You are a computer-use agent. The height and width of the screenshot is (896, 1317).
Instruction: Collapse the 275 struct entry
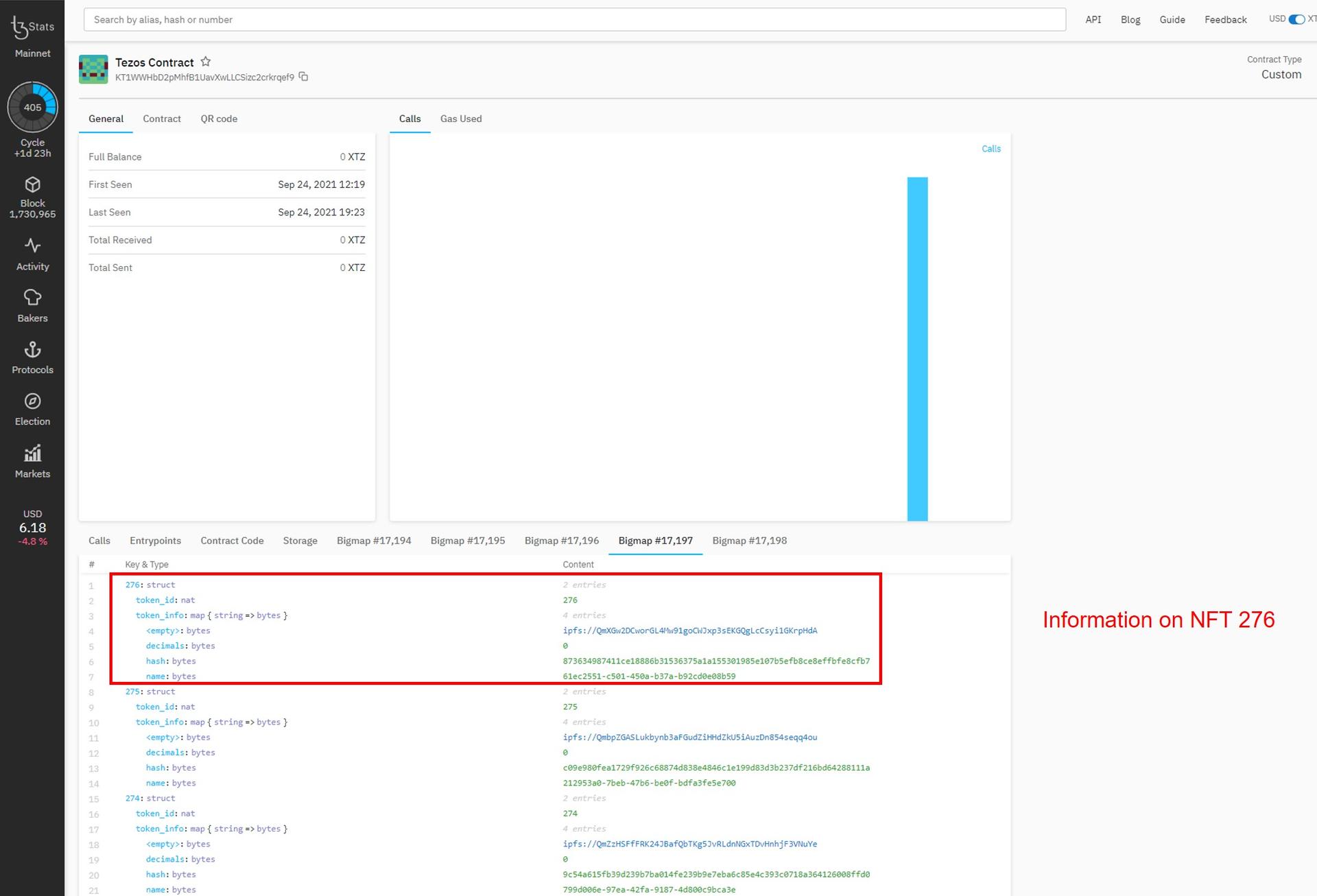(150, 692)
